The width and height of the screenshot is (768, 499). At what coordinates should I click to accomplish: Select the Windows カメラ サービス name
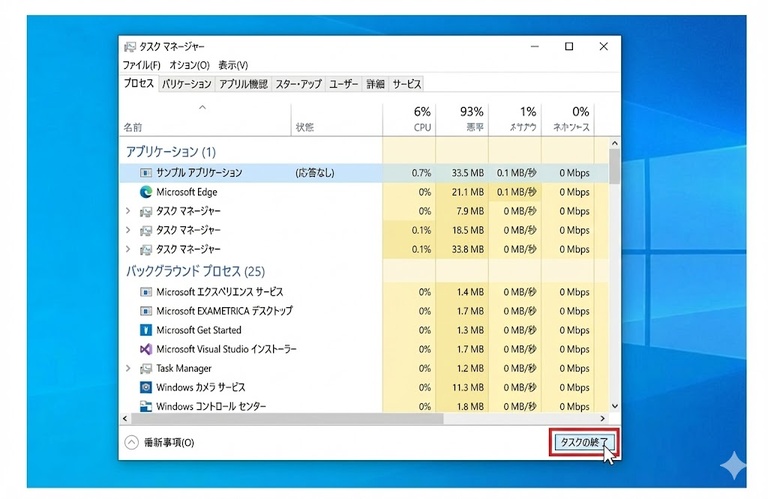201,387
